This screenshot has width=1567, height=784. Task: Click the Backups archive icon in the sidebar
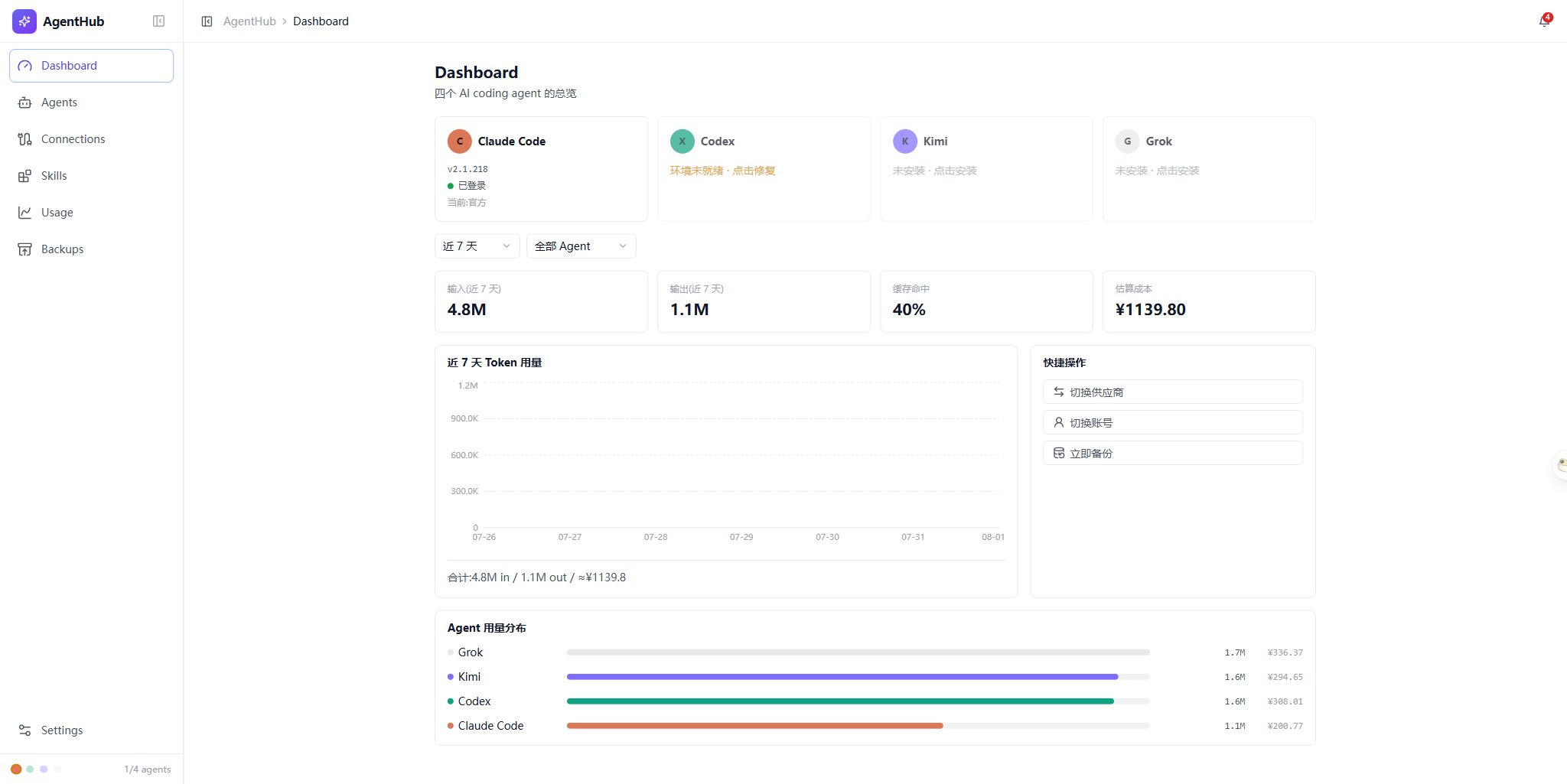coord(24,249)
